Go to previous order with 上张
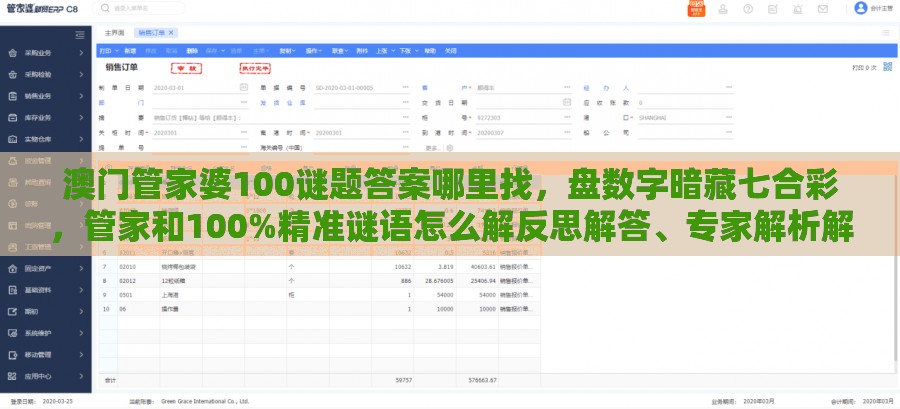 coord(384,50)
